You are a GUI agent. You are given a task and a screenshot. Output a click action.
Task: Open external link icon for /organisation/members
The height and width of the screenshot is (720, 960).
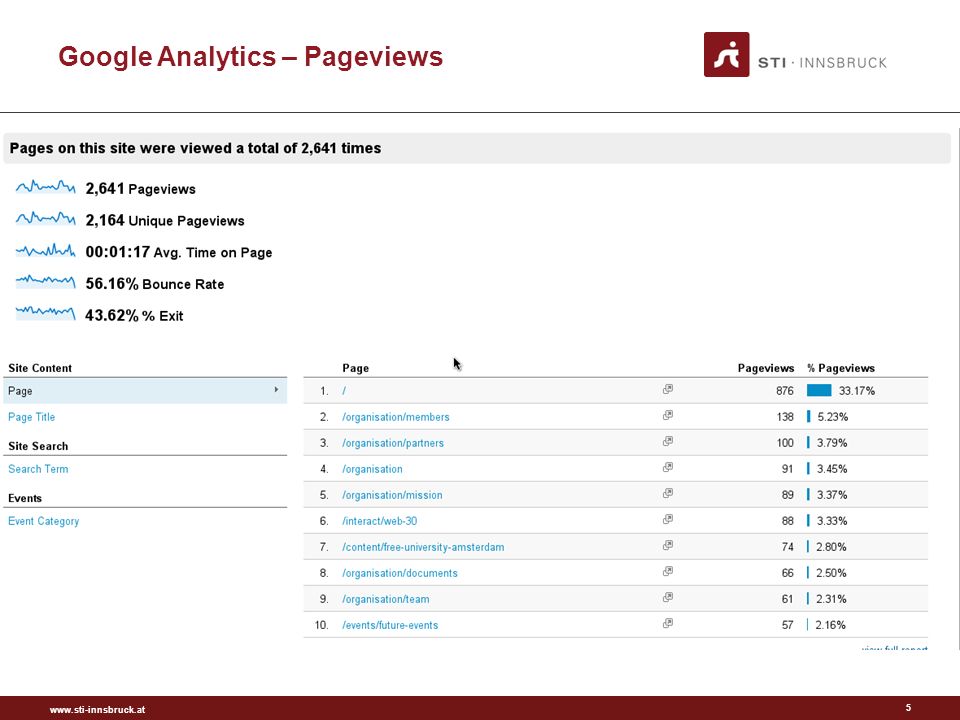pos(668,415)
